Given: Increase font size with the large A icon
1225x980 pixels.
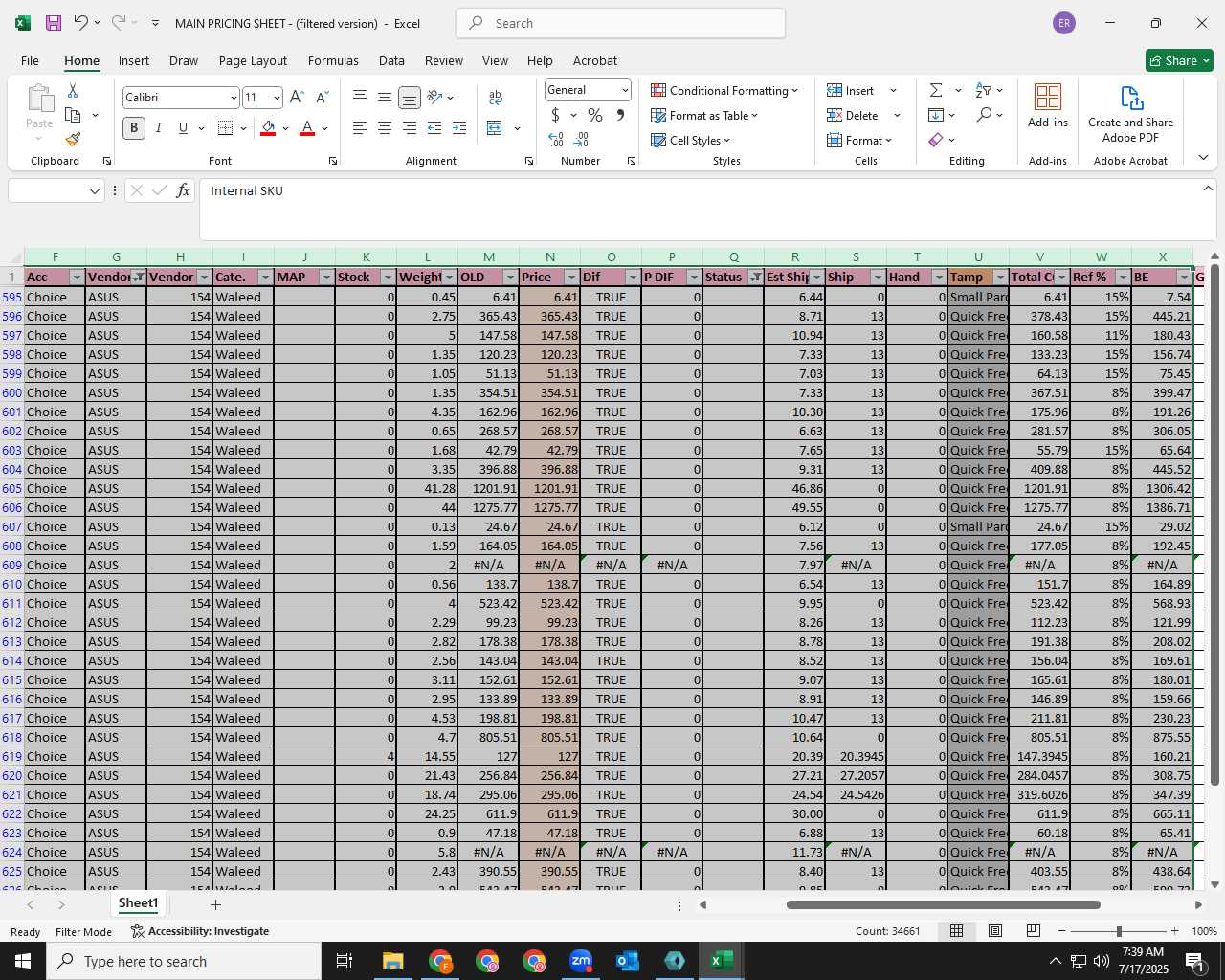Looking at the screenshot, I should 297,98.
